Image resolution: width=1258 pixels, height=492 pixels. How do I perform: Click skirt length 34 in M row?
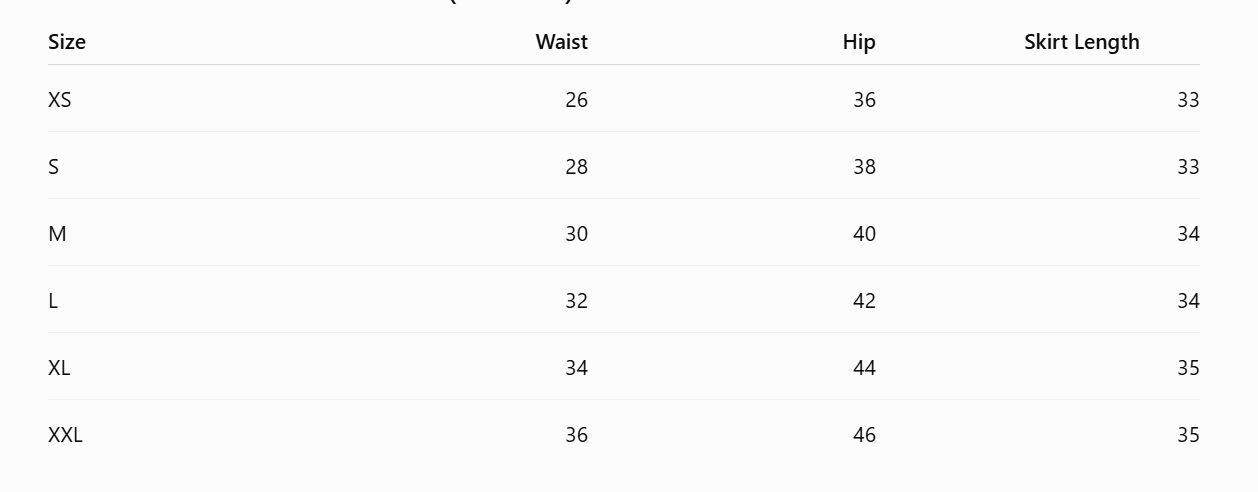point(1188,234)
